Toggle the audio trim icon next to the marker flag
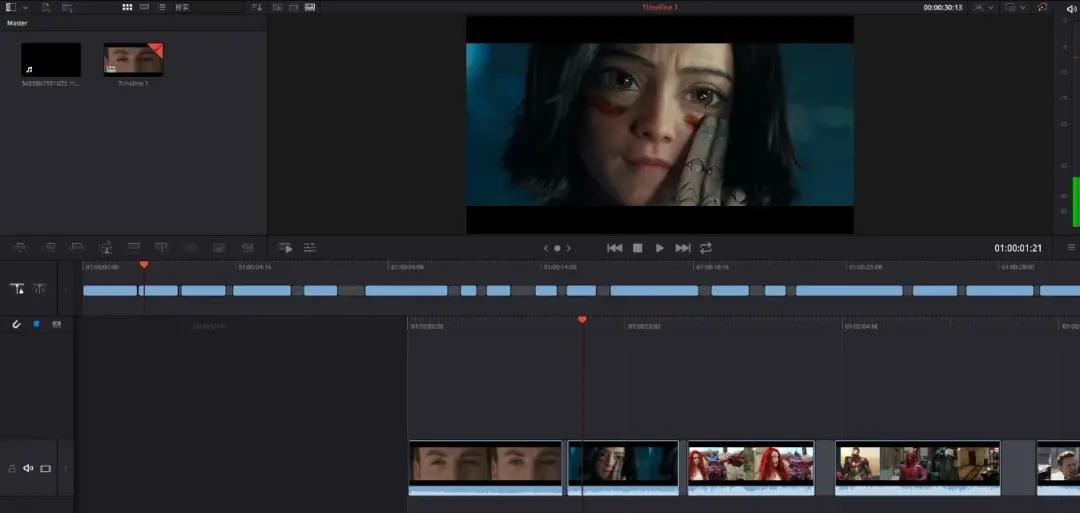Screen dimensions: 1080x513 [56, 324]
